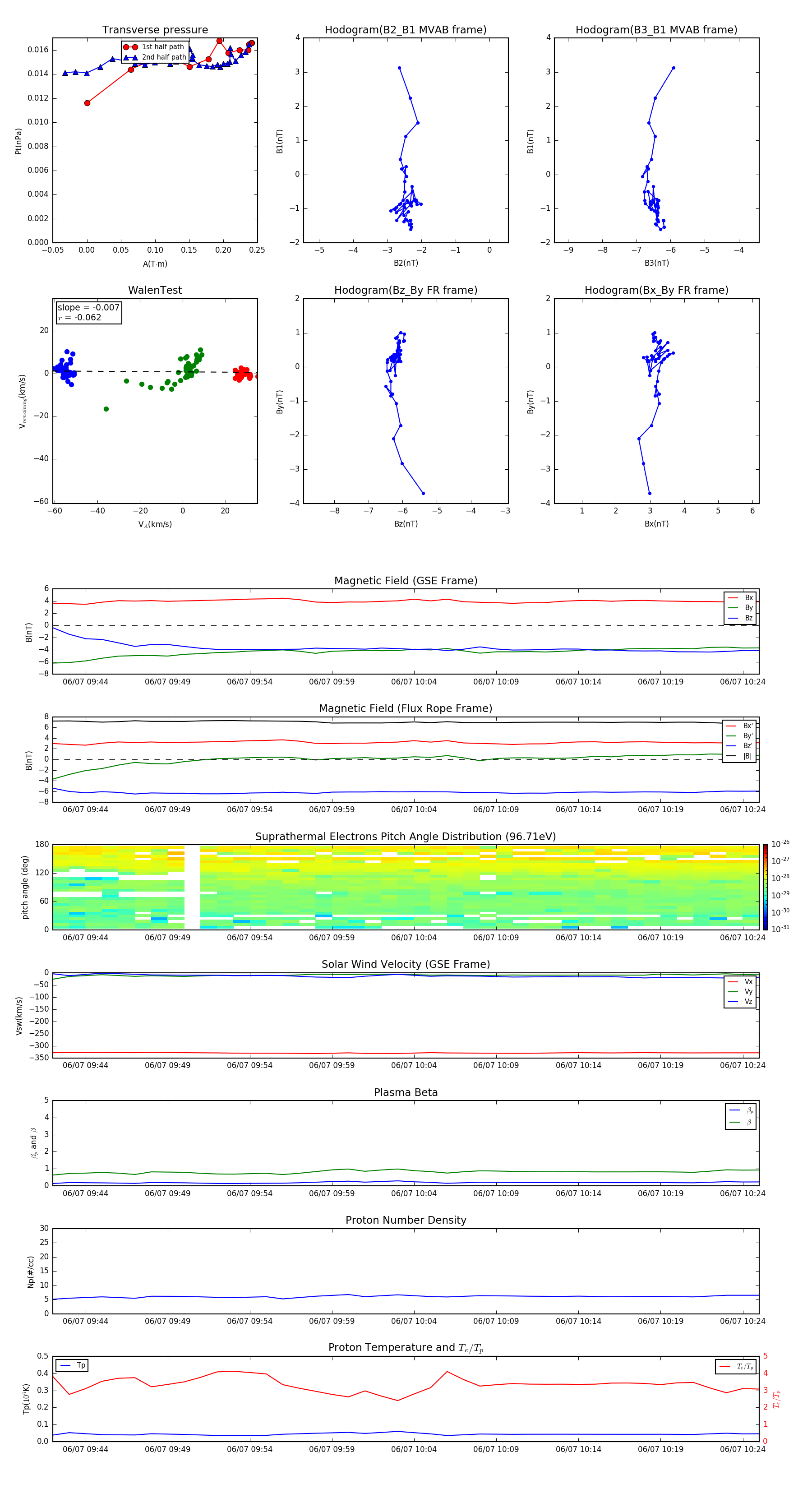Image resolution: width=812 pixels, height=1489 pixels.
Task: Select the red "Te/Tp" legend entry
Action: tap(736, 1366)
